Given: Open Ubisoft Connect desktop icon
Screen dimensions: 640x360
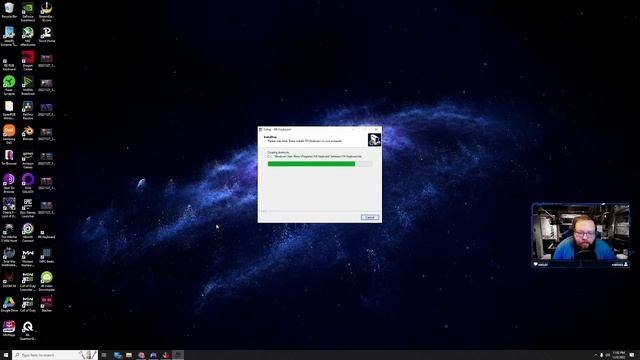Looking at the screenshot, I should point(28,232).
